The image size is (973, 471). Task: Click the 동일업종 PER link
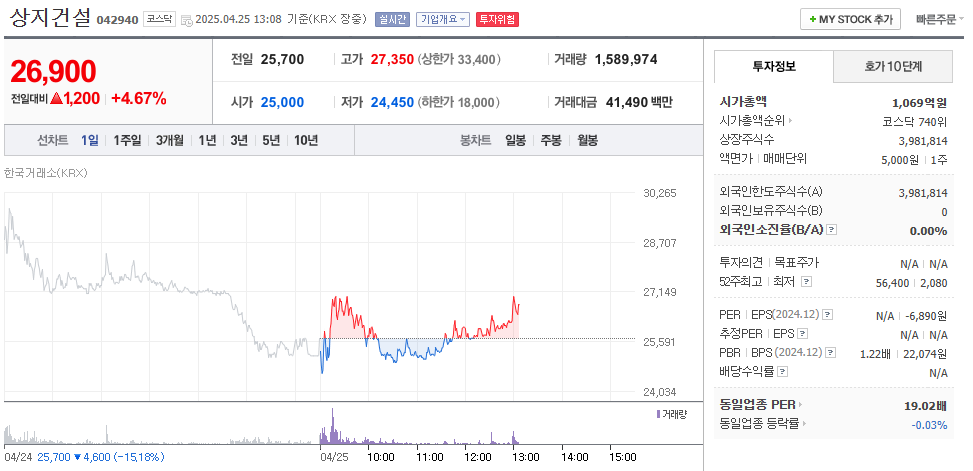(x=758, y=406)
